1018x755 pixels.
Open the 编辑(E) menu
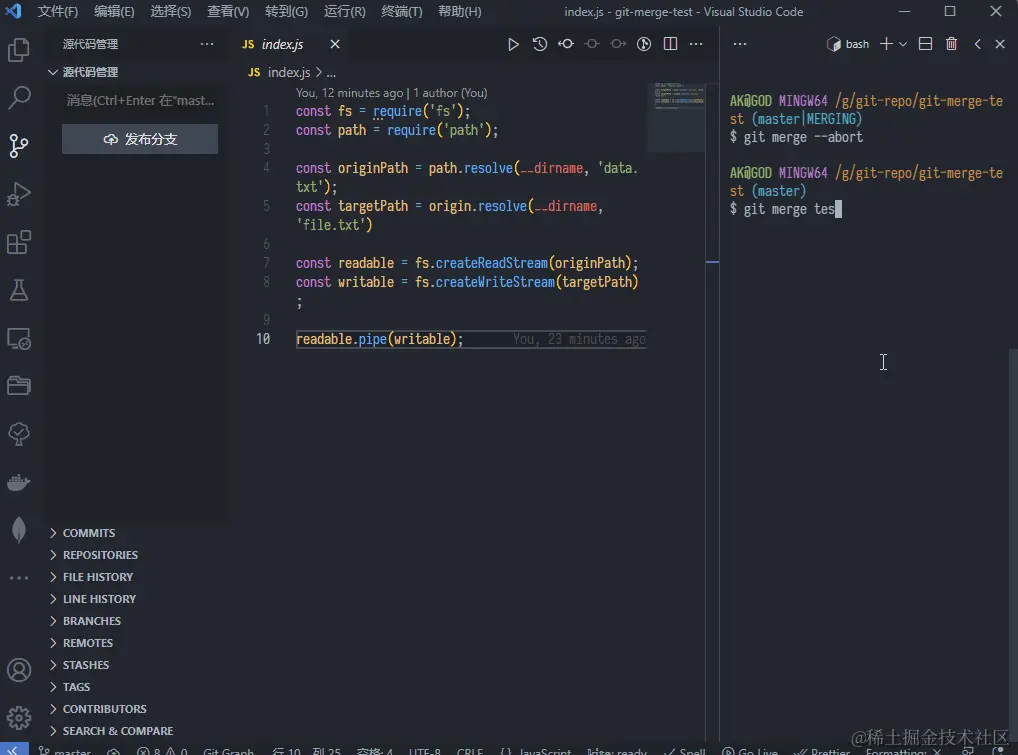[x=114, y=12]
